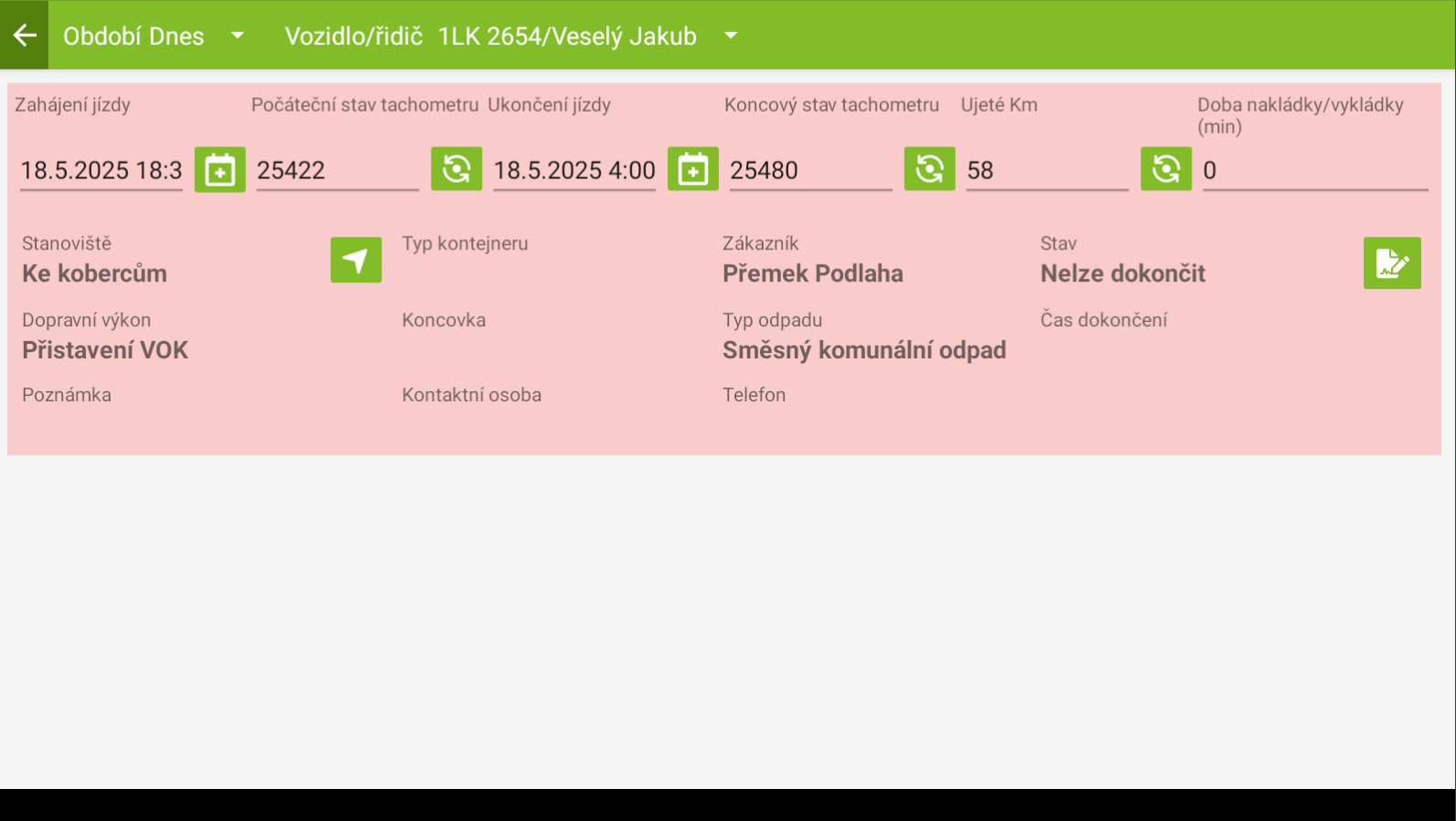The width and height of the screenshot is (1456, 821).
Task: Select status text Nelze dokončit
Action: [x=1123, y=273]
